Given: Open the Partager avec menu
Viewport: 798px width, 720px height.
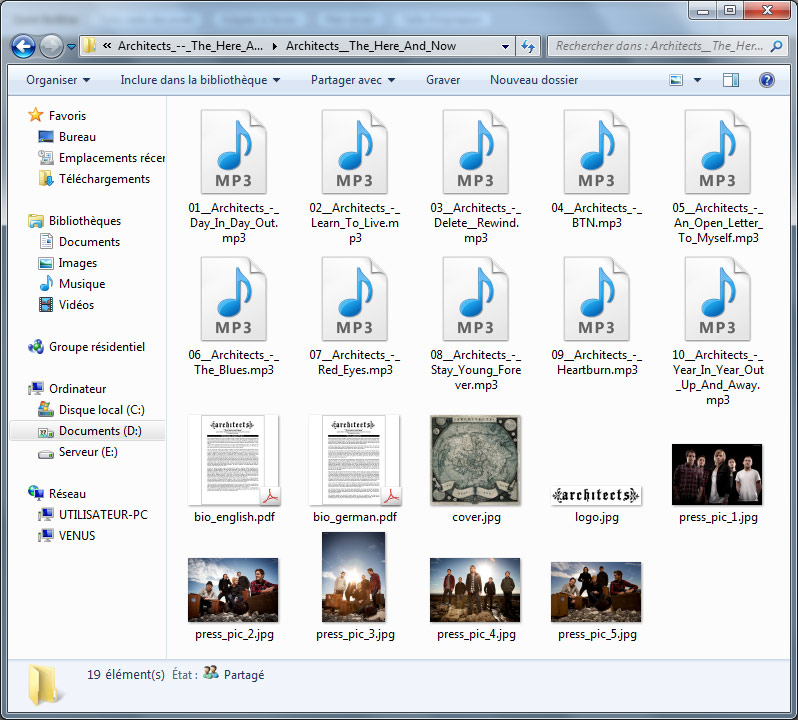Looking at the screenshot, I should [353, 80].
